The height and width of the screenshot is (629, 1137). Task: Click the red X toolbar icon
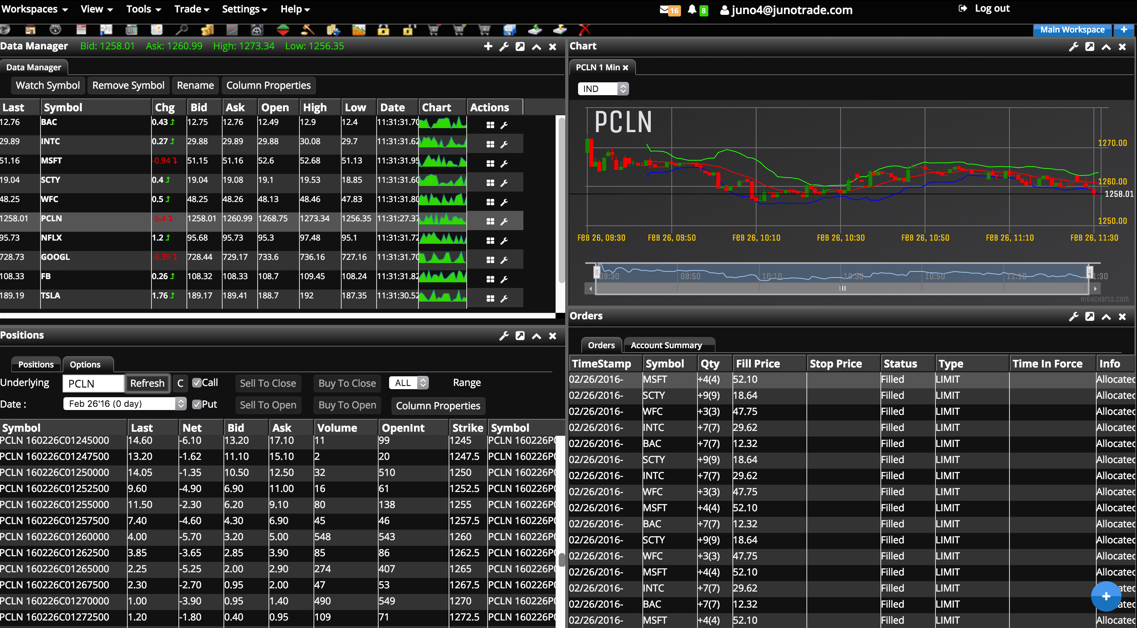coord(585,30)
